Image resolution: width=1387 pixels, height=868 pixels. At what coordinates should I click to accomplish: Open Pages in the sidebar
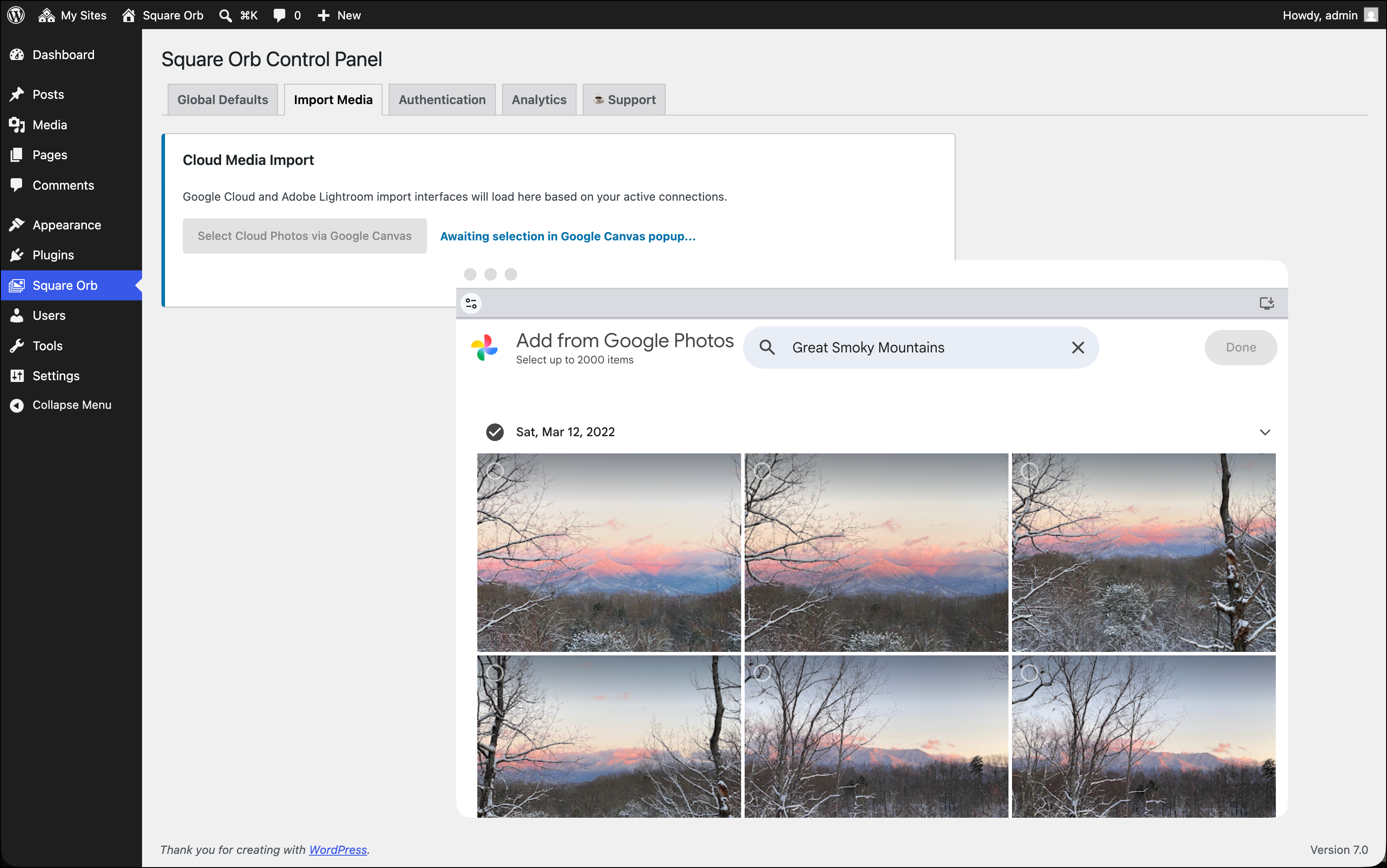[71, 154]
